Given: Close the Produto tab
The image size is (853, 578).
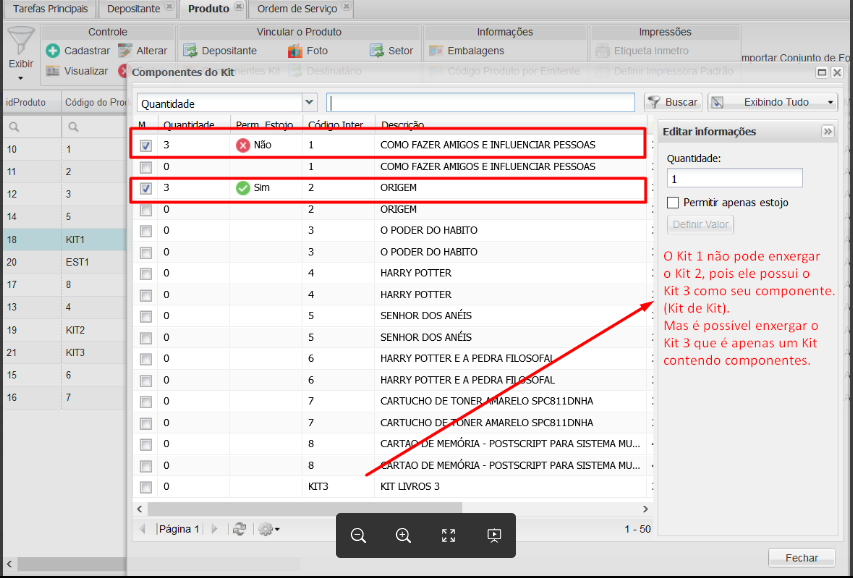Looking at the screenshot, I should [238, 7].
